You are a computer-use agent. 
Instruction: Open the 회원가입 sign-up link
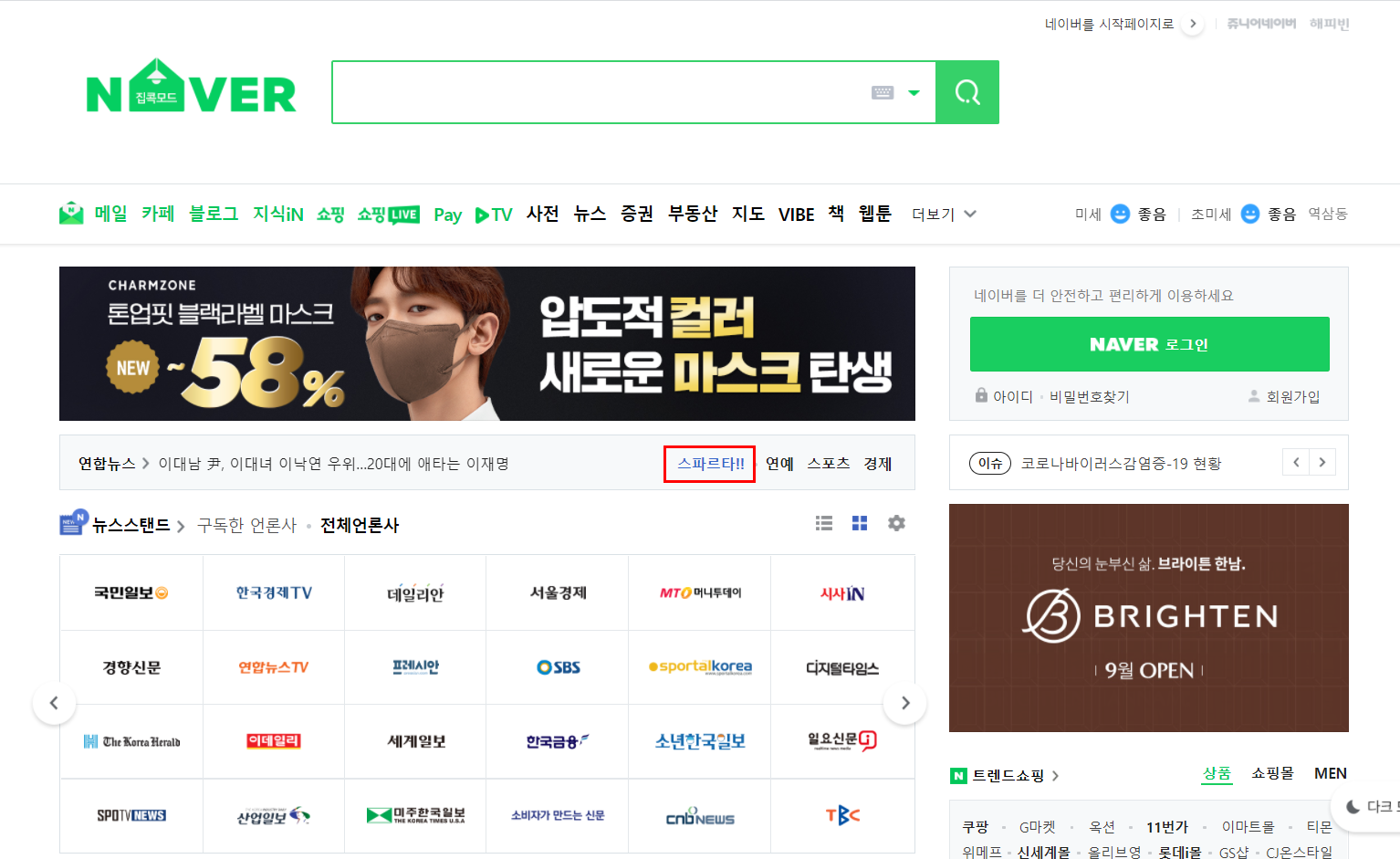coord(1284,396)
